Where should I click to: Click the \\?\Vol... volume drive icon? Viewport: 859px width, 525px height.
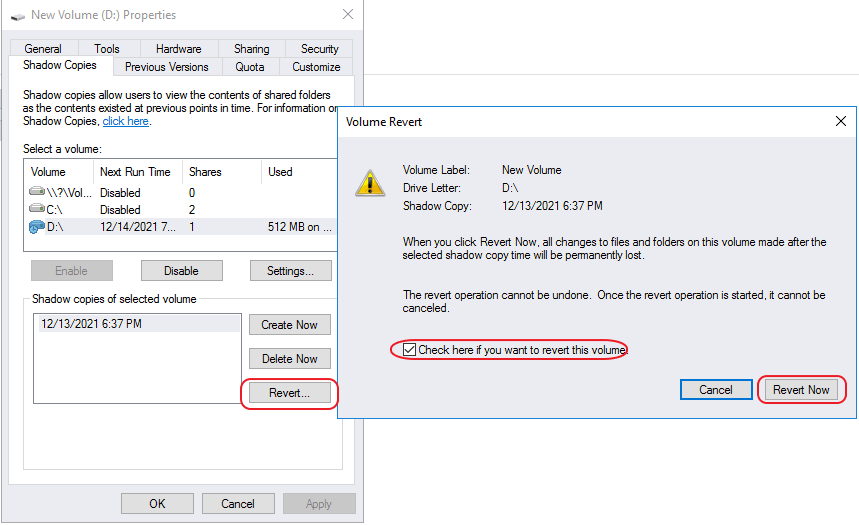[37, 192]
